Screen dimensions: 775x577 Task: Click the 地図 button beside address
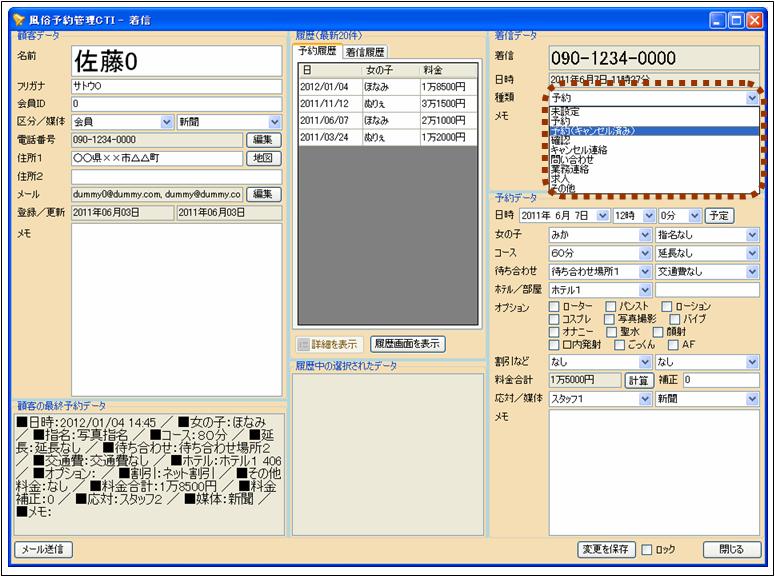click(262, 158)
